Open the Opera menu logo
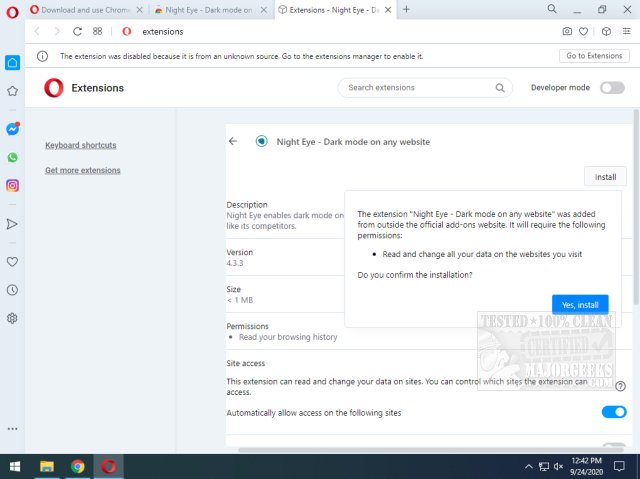Screen dimensions: 640x479 (x=12, y=12)
